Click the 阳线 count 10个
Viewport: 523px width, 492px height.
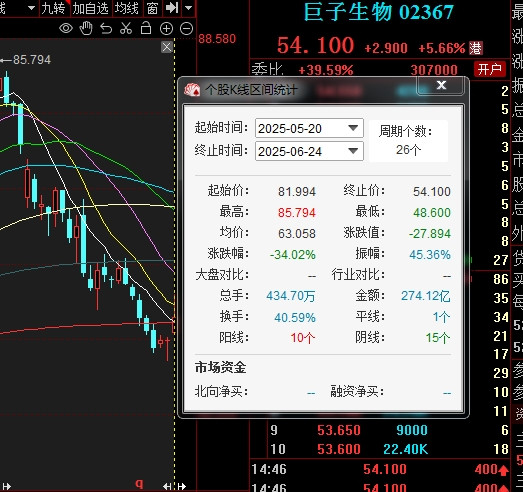click(x=303, y=338)
